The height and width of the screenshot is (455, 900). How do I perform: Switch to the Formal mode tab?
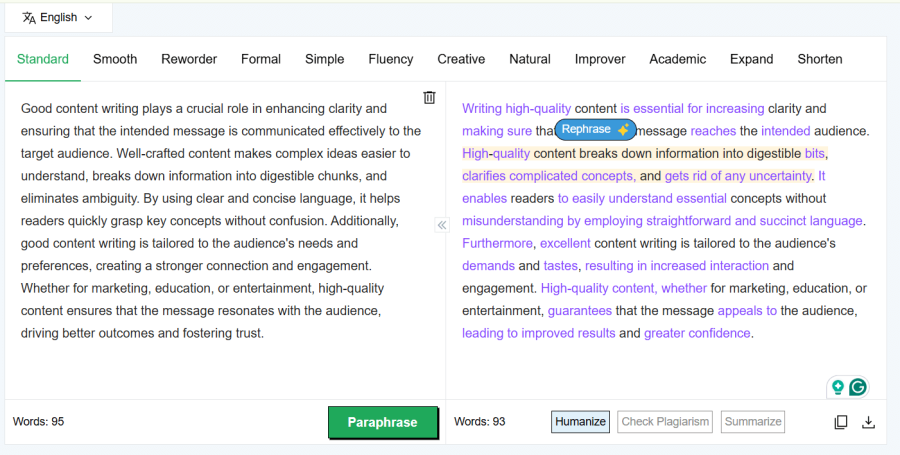pos(261,59)
